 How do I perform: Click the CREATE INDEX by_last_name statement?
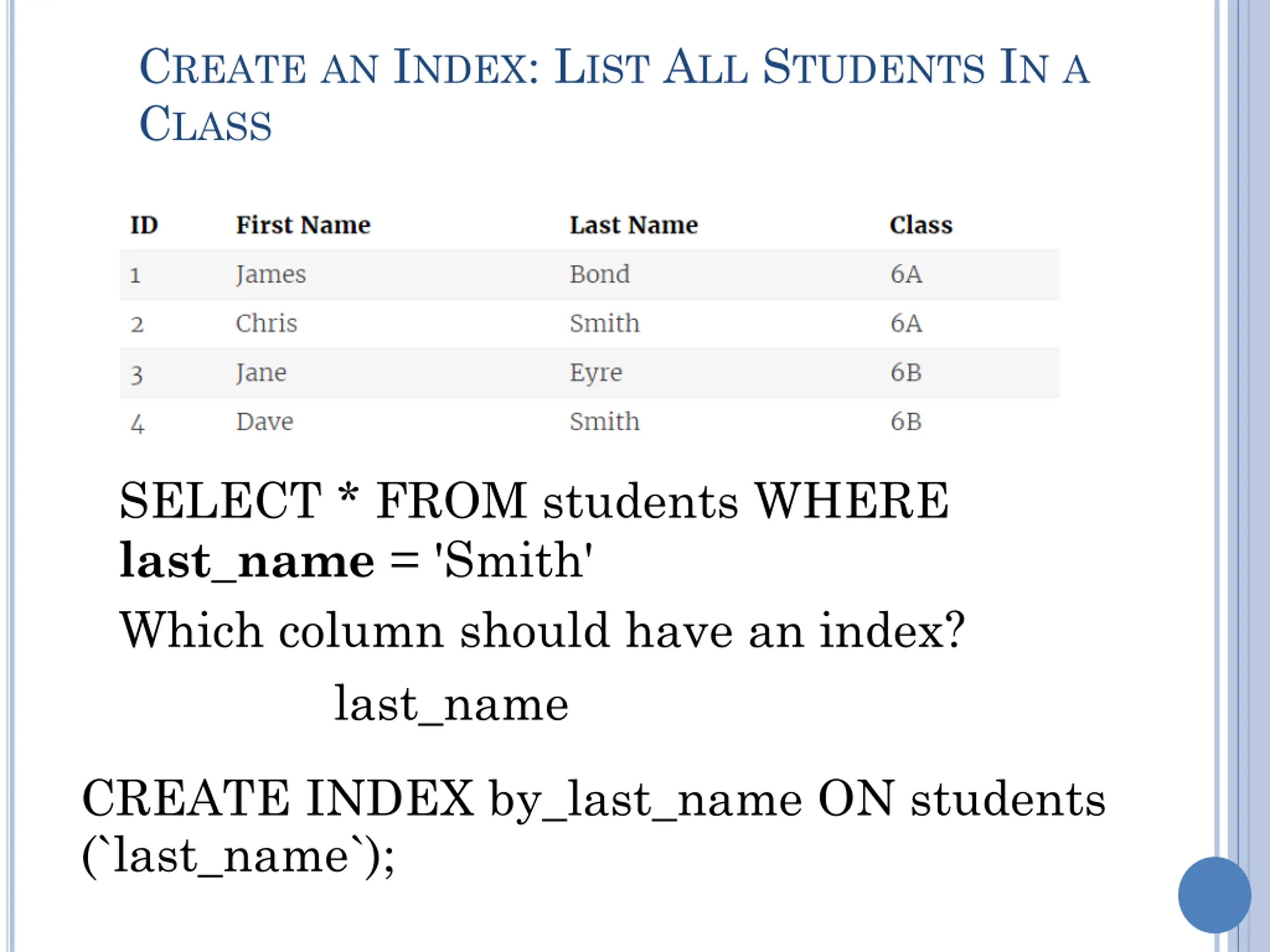594,828
